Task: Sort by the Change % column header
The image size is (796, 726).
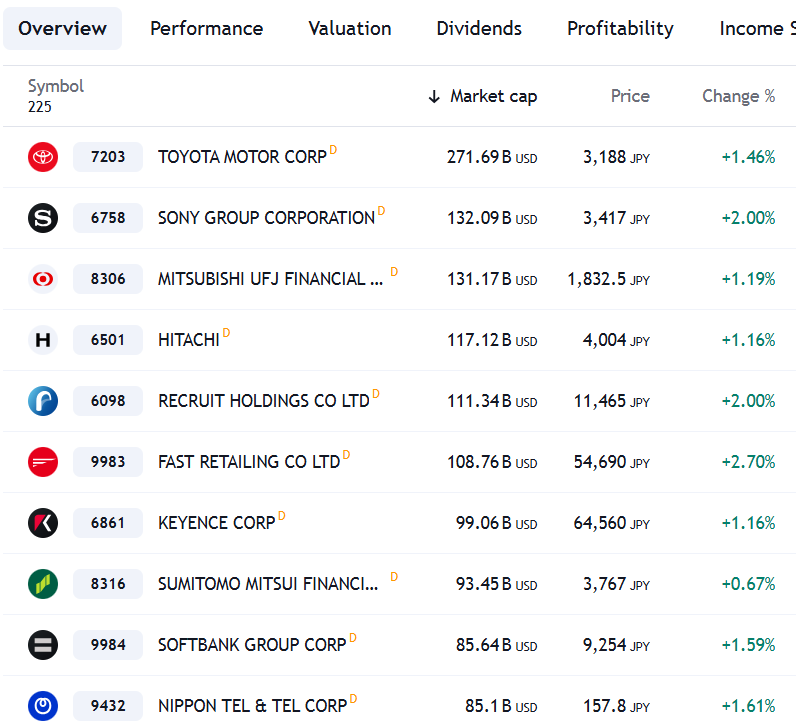Action: coord(738,96)
